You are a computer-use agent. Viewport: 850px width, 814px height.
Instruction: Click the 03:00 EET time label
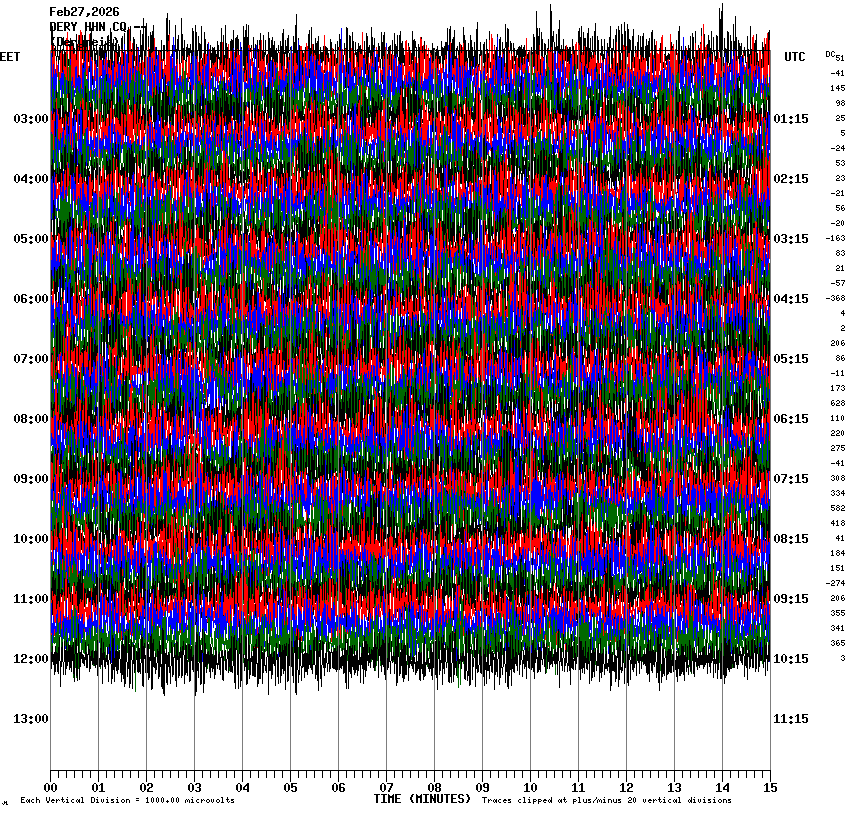[30, 119]
